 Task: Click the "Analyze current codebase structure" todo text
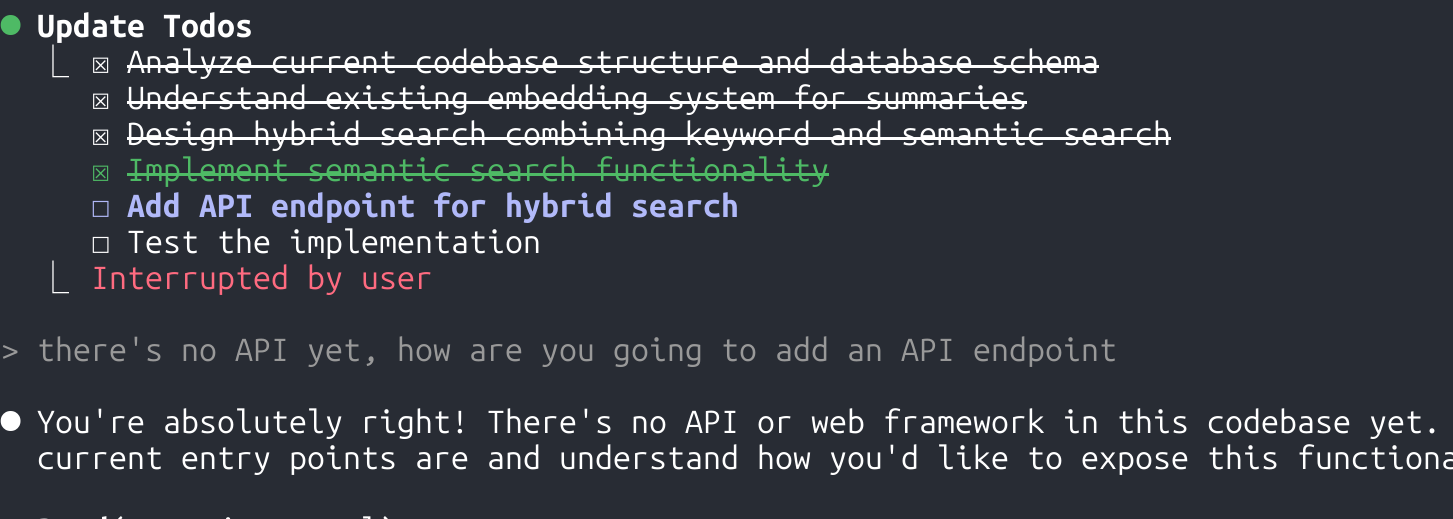coord(612,64)
